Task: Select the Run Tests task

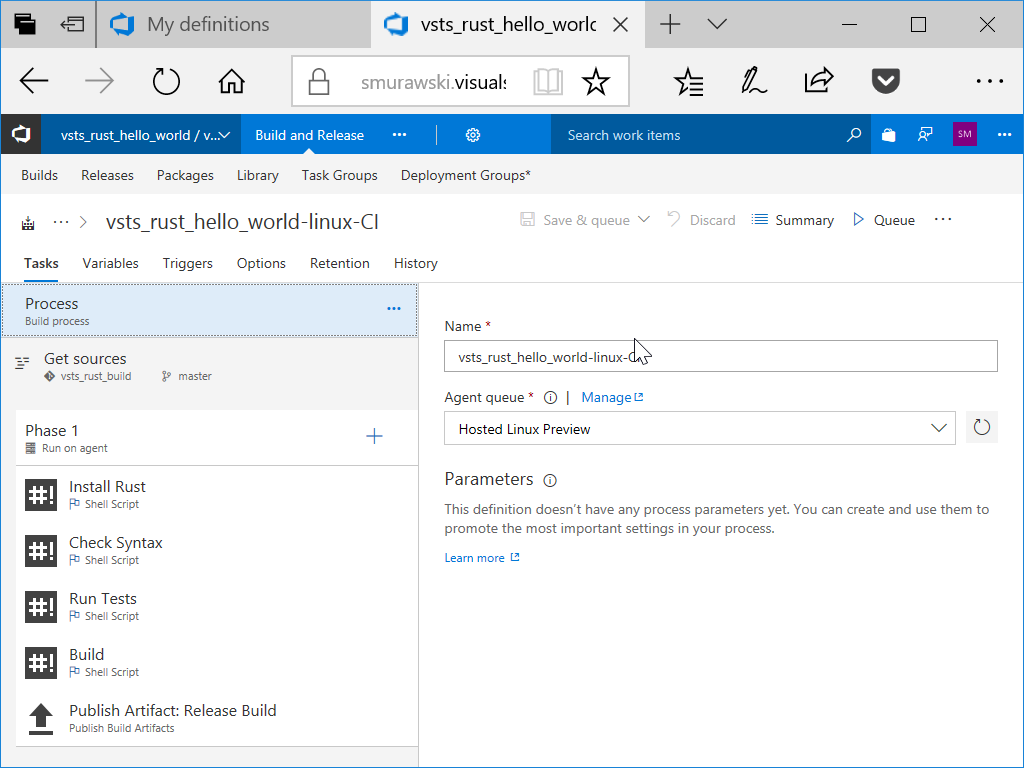Action: (x=216, y=607)
